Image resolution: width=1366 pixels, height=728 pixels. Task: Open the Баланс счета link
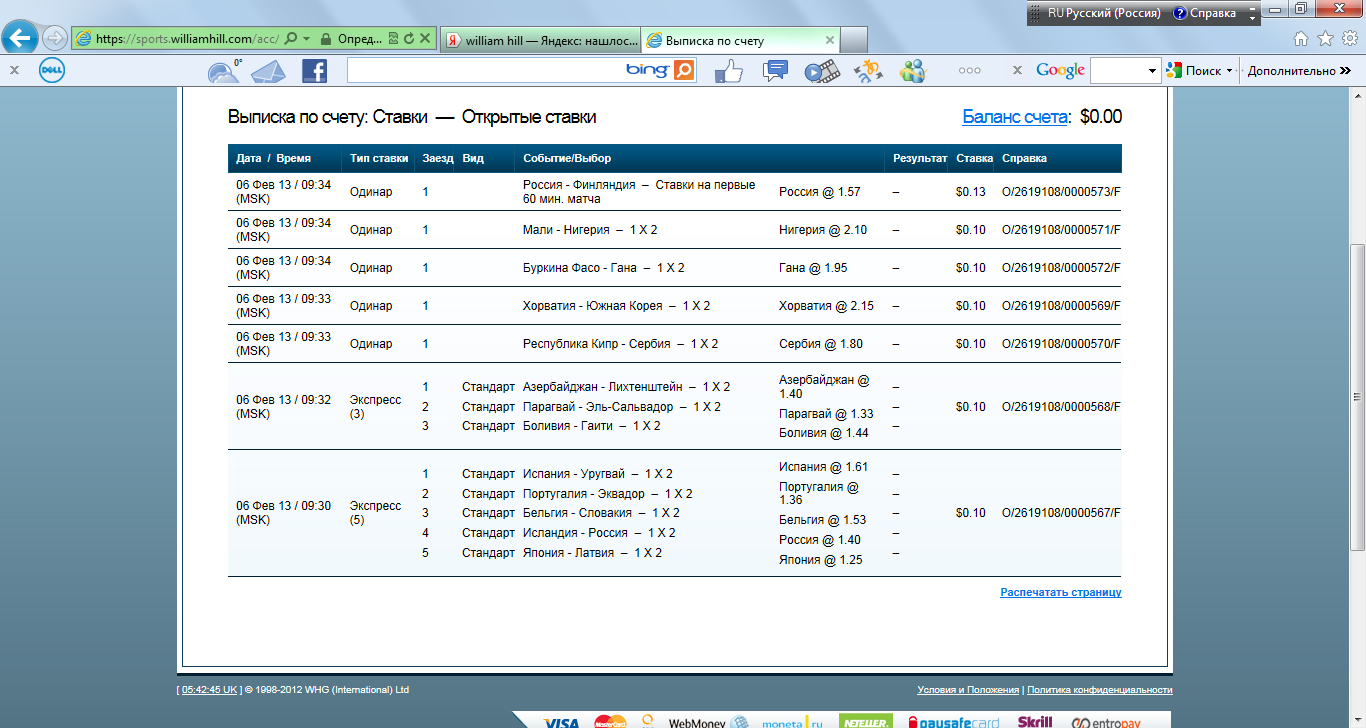(1014, 117)
